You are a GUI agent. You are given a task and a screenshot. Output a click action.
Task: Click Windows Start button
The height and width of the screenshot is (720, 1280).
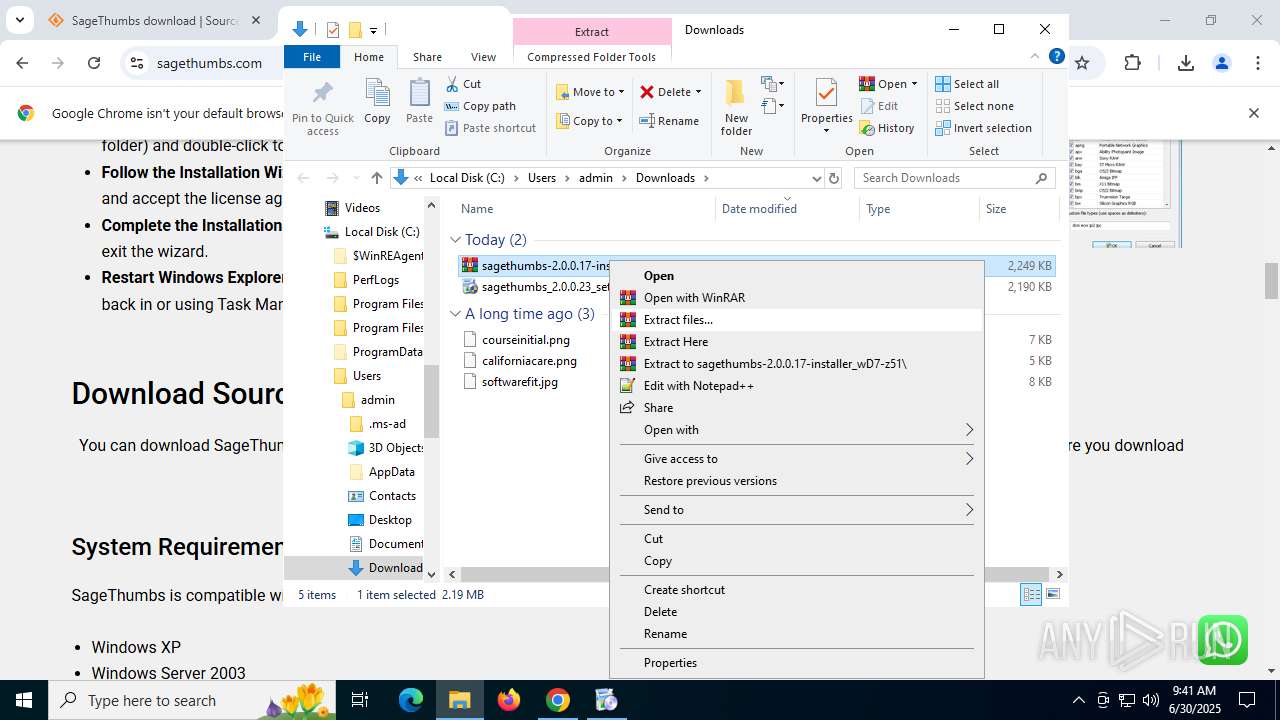click(x=24, y=700)
